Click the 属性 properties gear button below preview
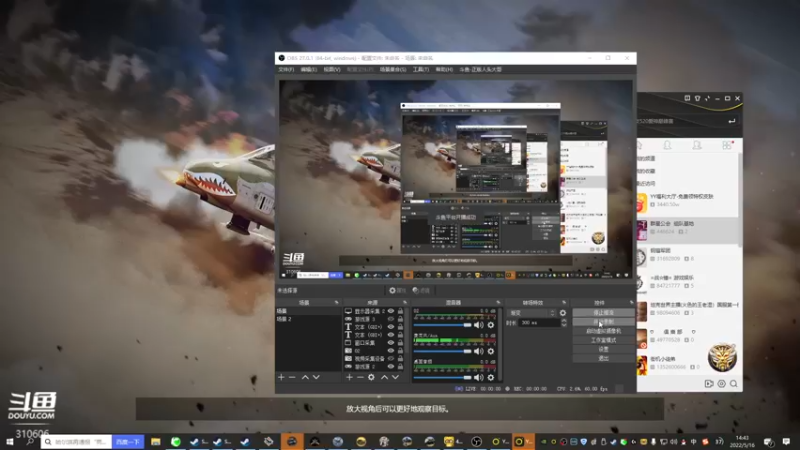 coord(397,290)
